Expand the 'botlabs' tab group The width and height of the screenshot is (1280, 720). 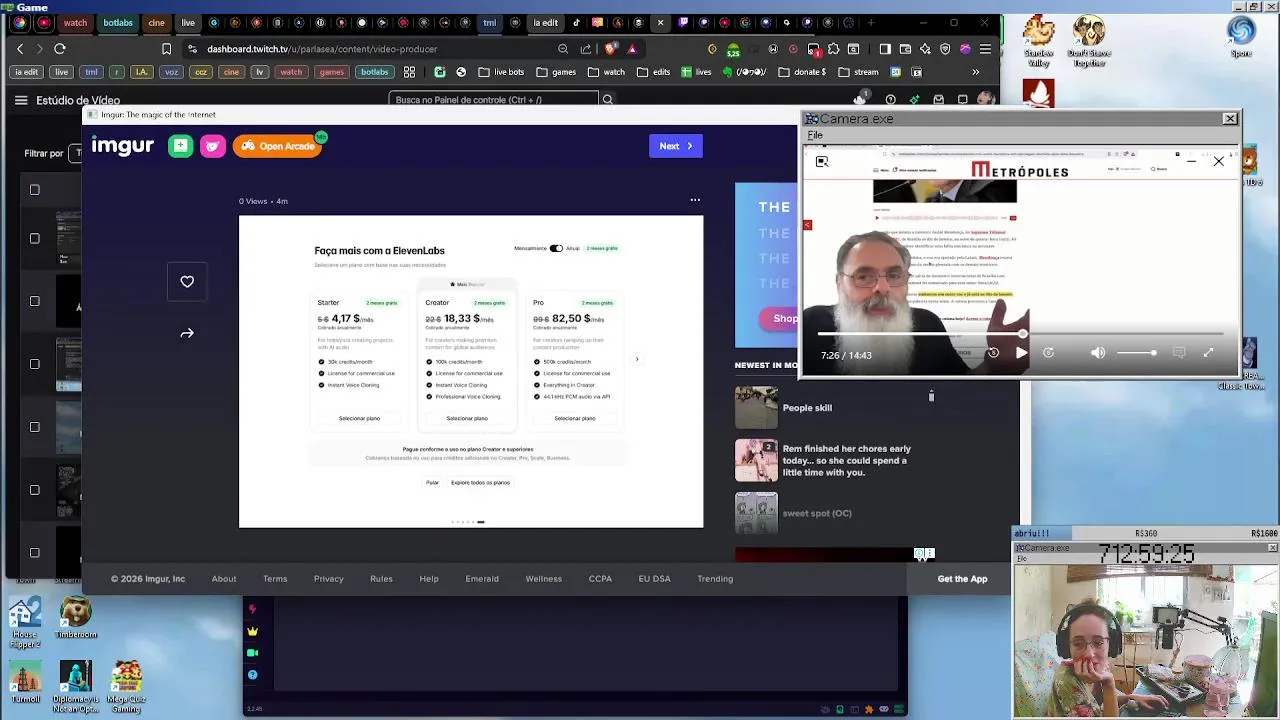118,23
